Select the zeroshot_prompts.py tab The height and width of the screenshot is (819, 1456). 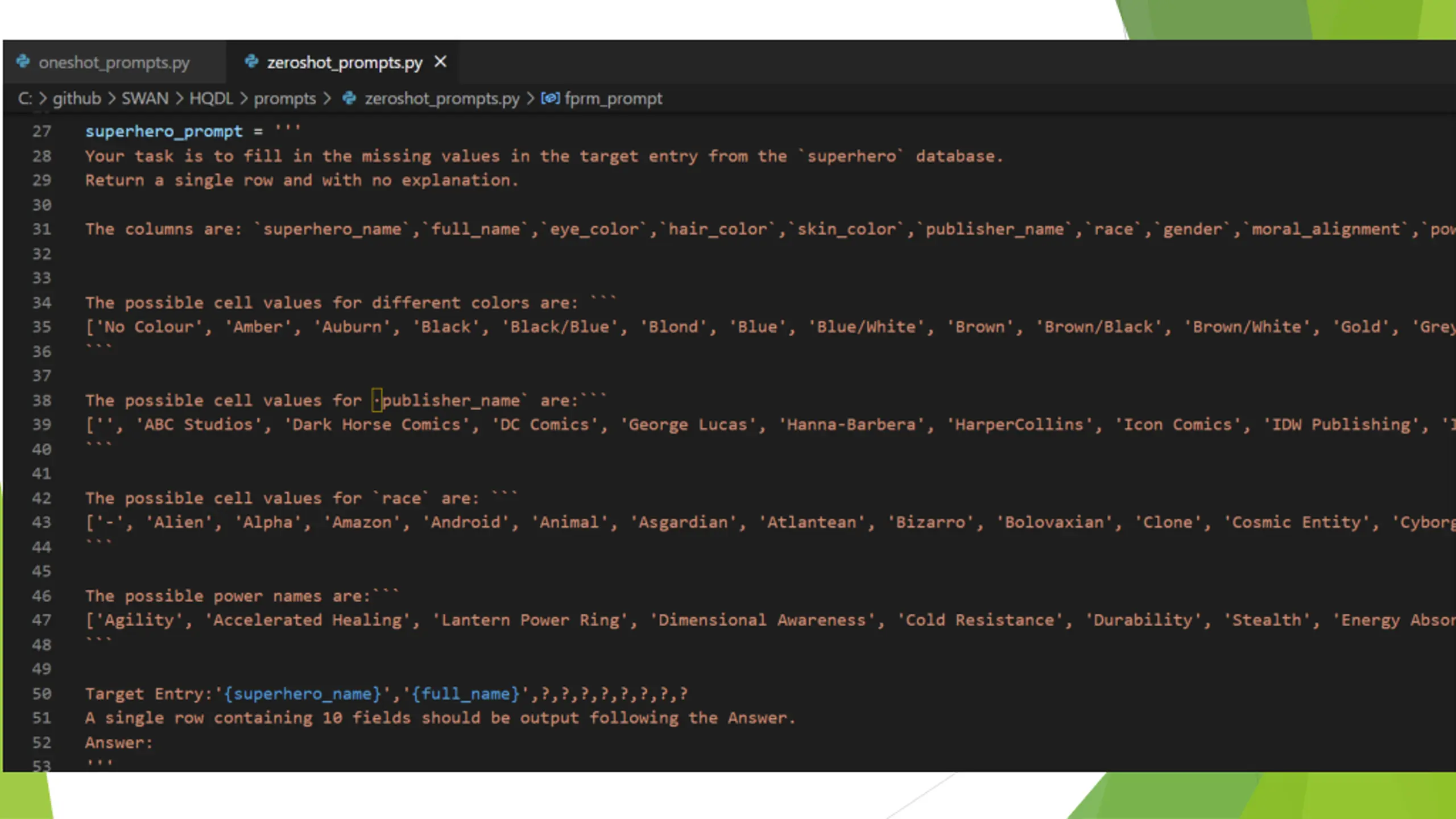[x=344, y=62]
